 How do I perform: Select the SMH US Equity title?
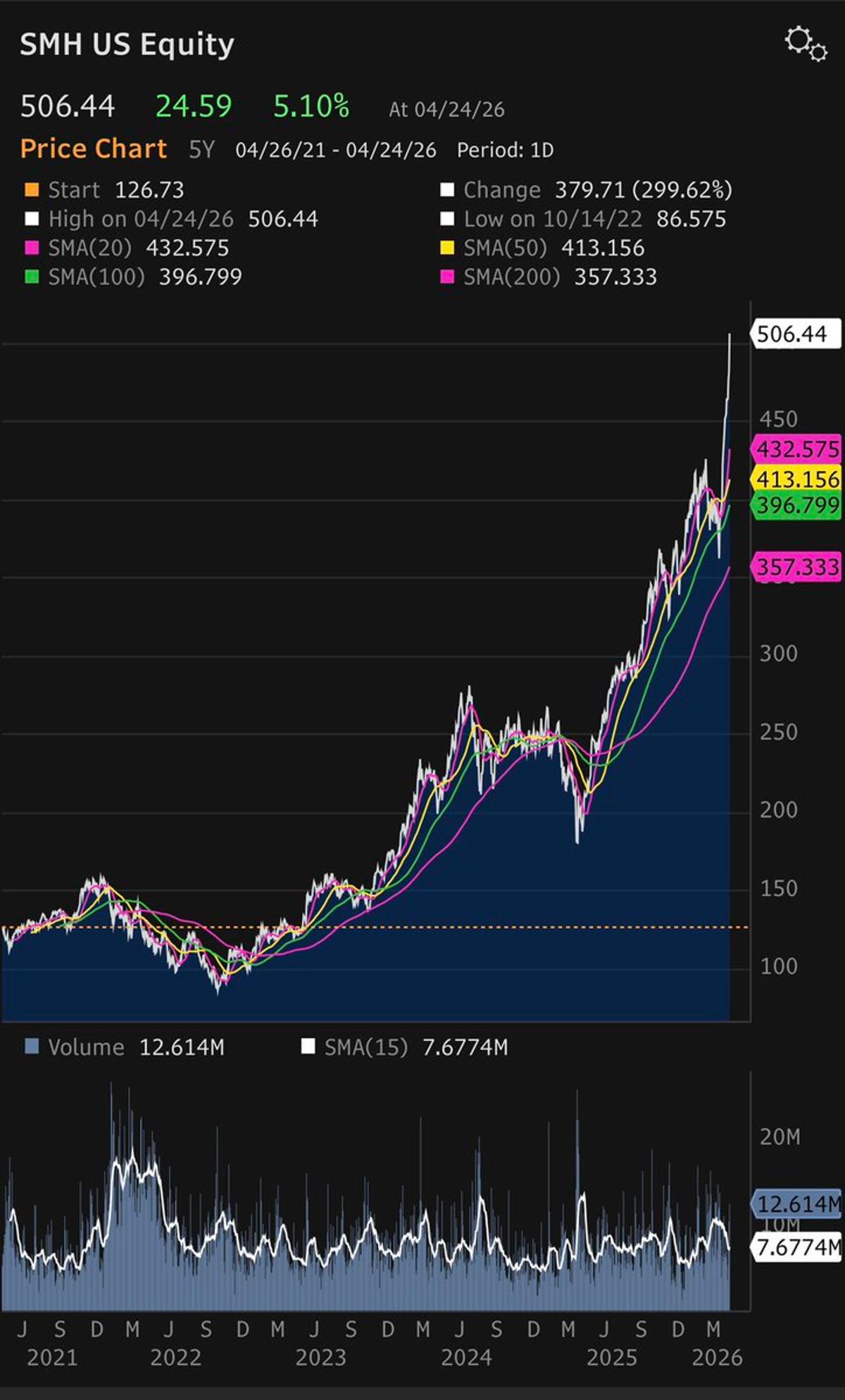click(127, 44)
